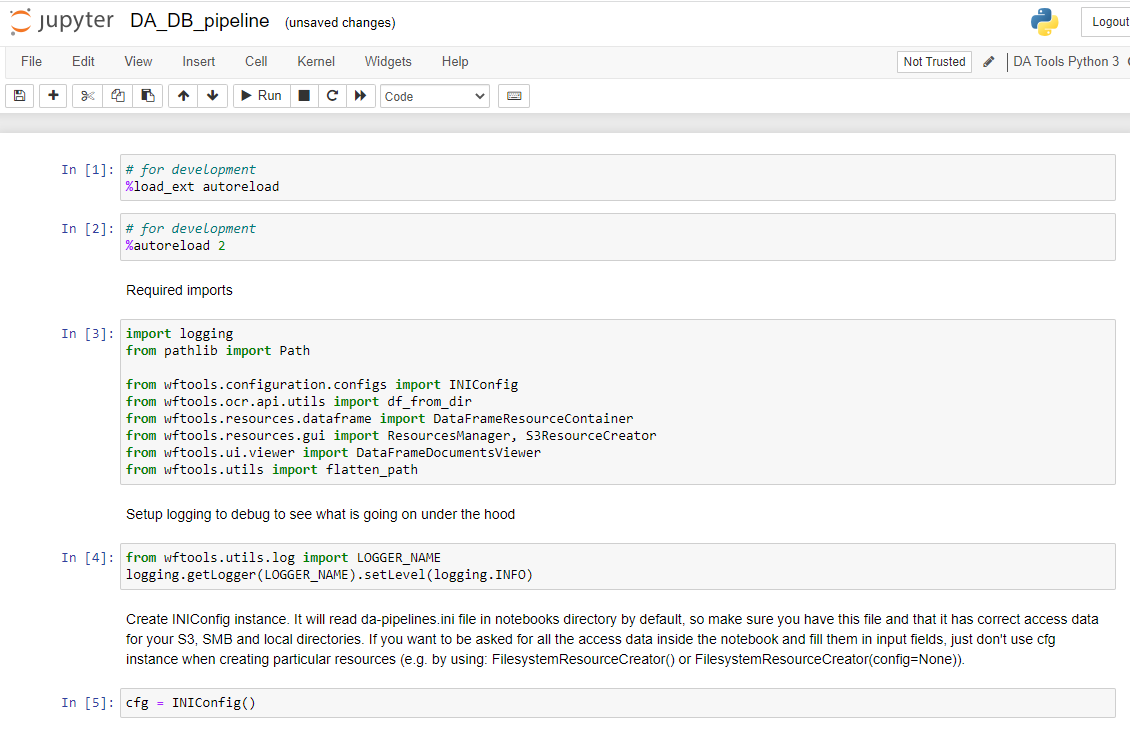Screen dimensions: 1130x740
Task: Click the 'import logging' code line
Action: point(179,334)
